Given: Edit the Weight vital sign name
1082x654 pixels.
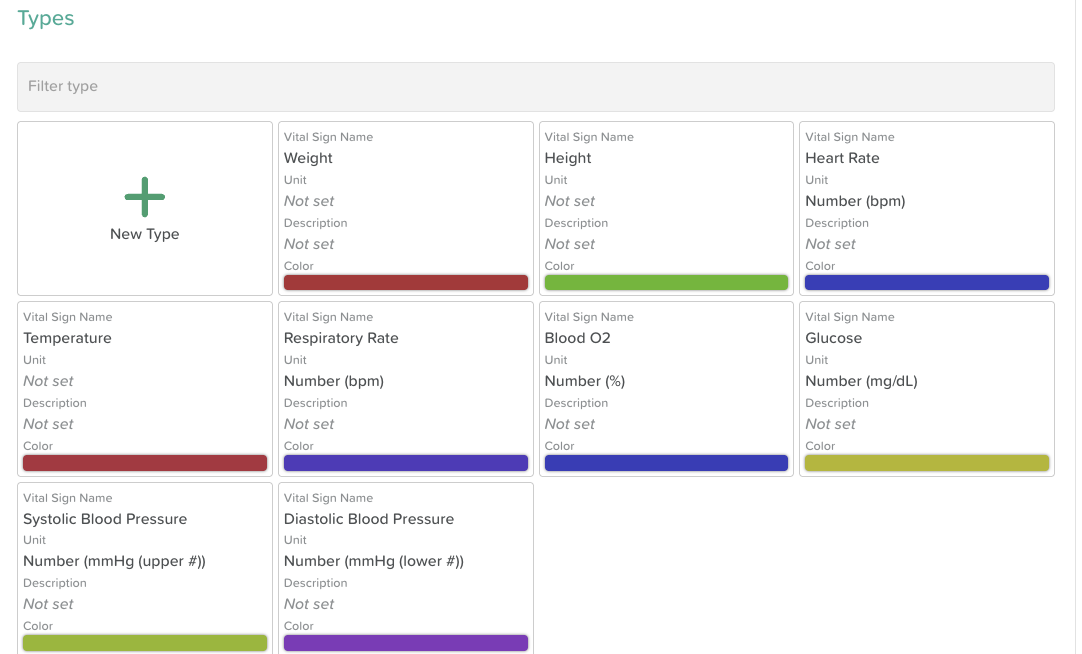Looking at the screenshot, I should click(308, 158).
